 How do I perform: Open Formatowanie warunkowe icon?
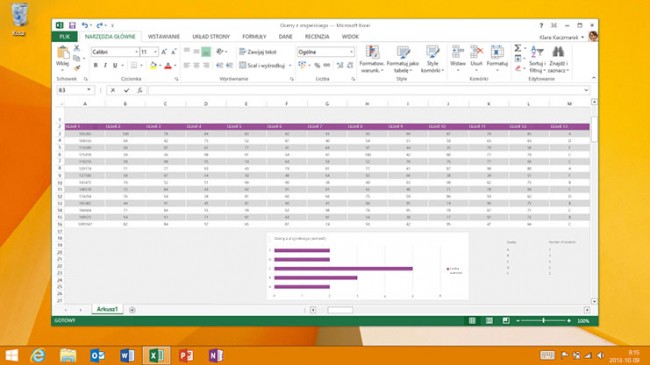[x=371, y=59]
